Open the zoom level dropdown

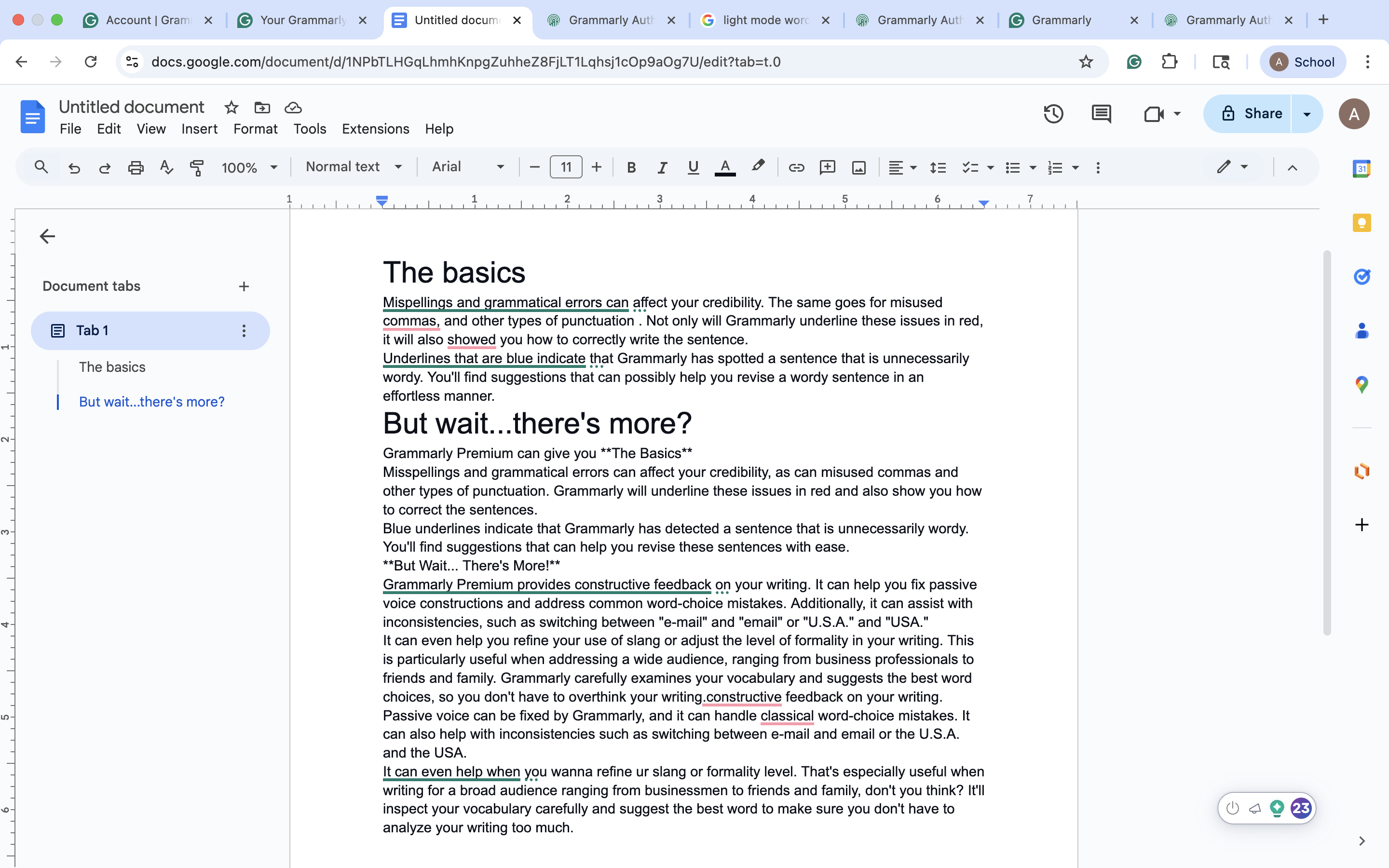point(248,167)
